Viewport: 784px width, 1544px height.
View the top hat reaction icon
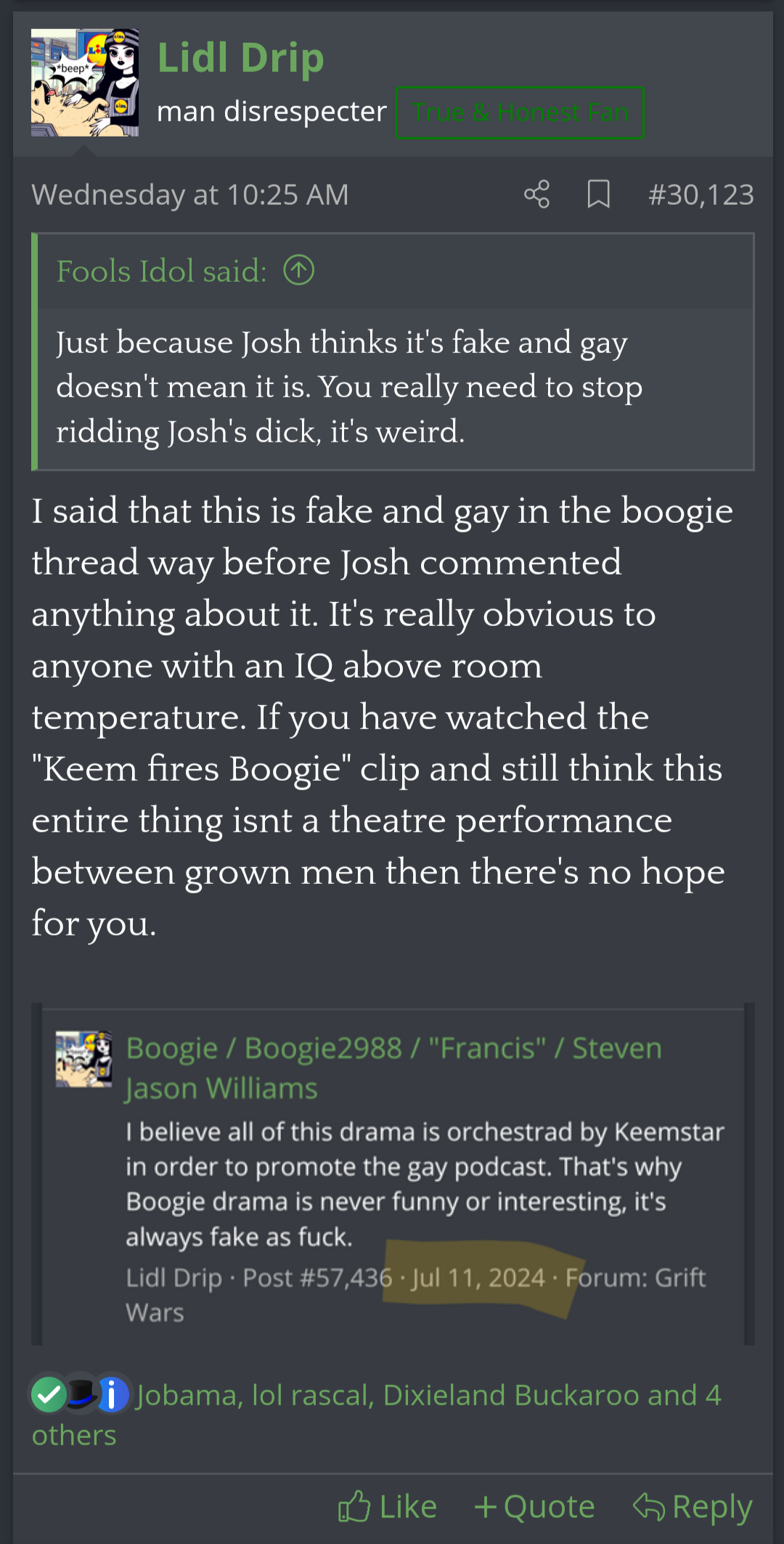(81, 1394)
